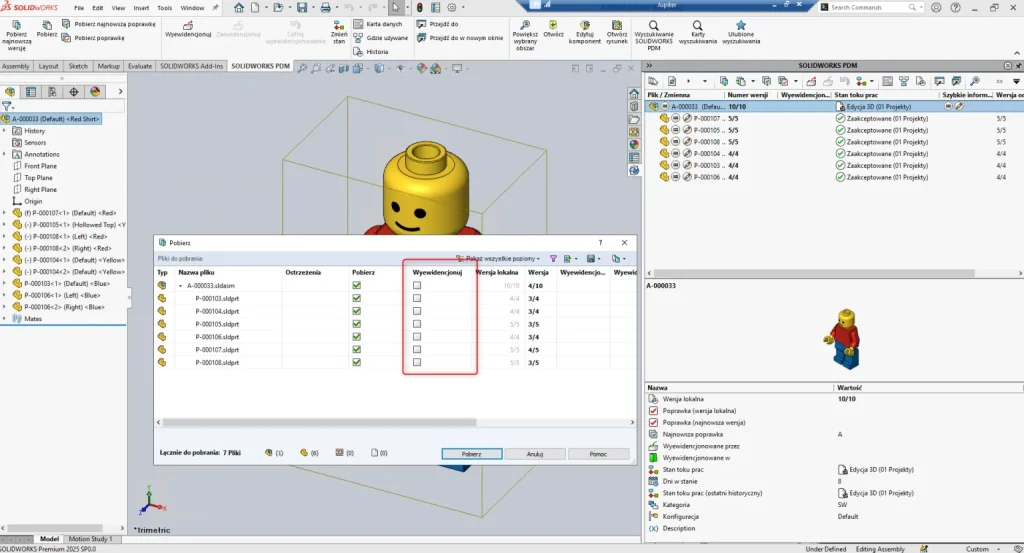Click the minifigure preview thumbnail
This screenshot has height=553, width=1024.
tap(844, 339)
